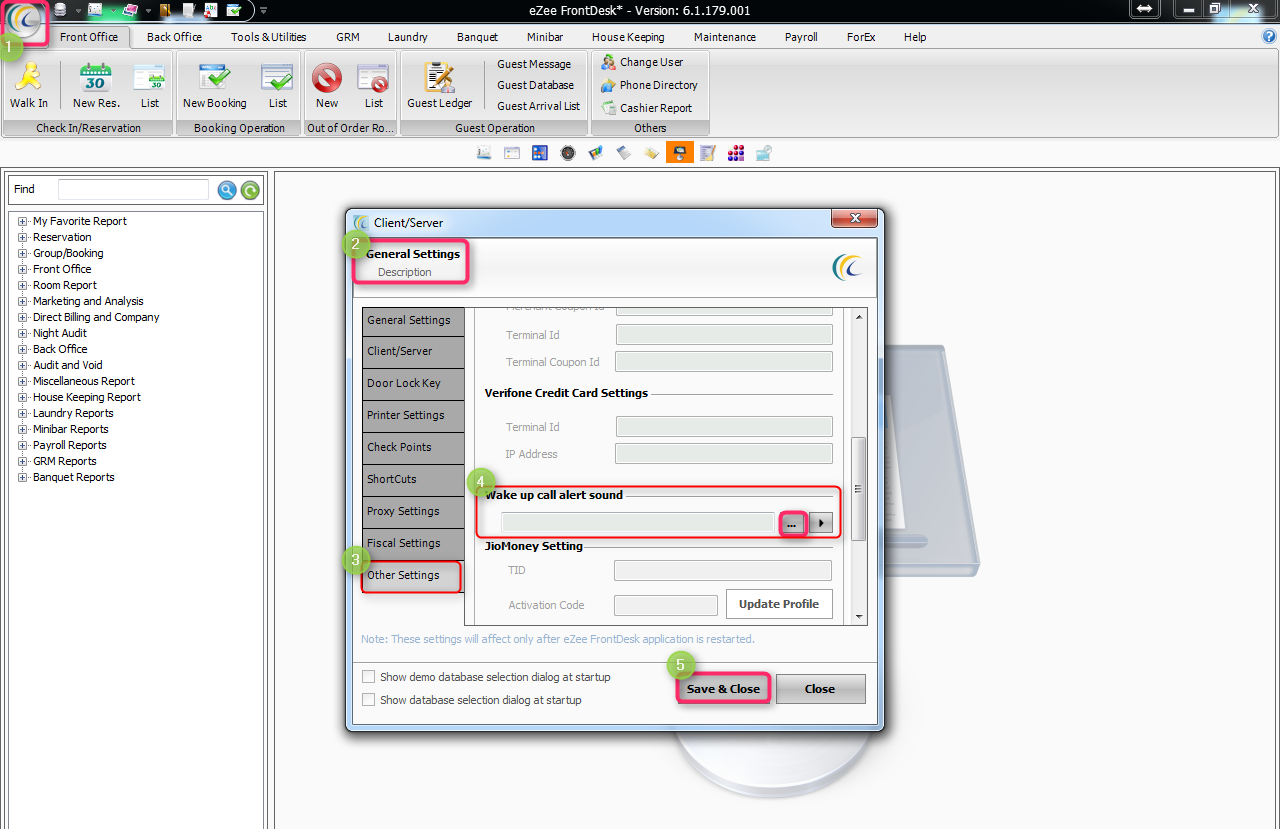The height and width of the screenshot is (829, 1280).
Task: Click the blue search icon beside Find
Action: [x=227, y=190]
